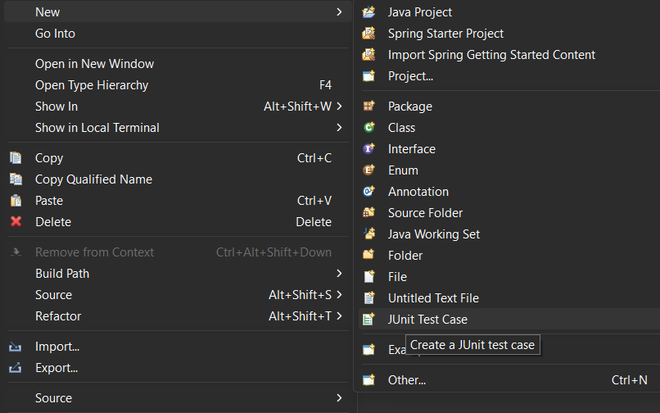The width and height of the screenshot is (660, 413).
Task: Click the Package icon in submenu
Action: coord(368,106)
